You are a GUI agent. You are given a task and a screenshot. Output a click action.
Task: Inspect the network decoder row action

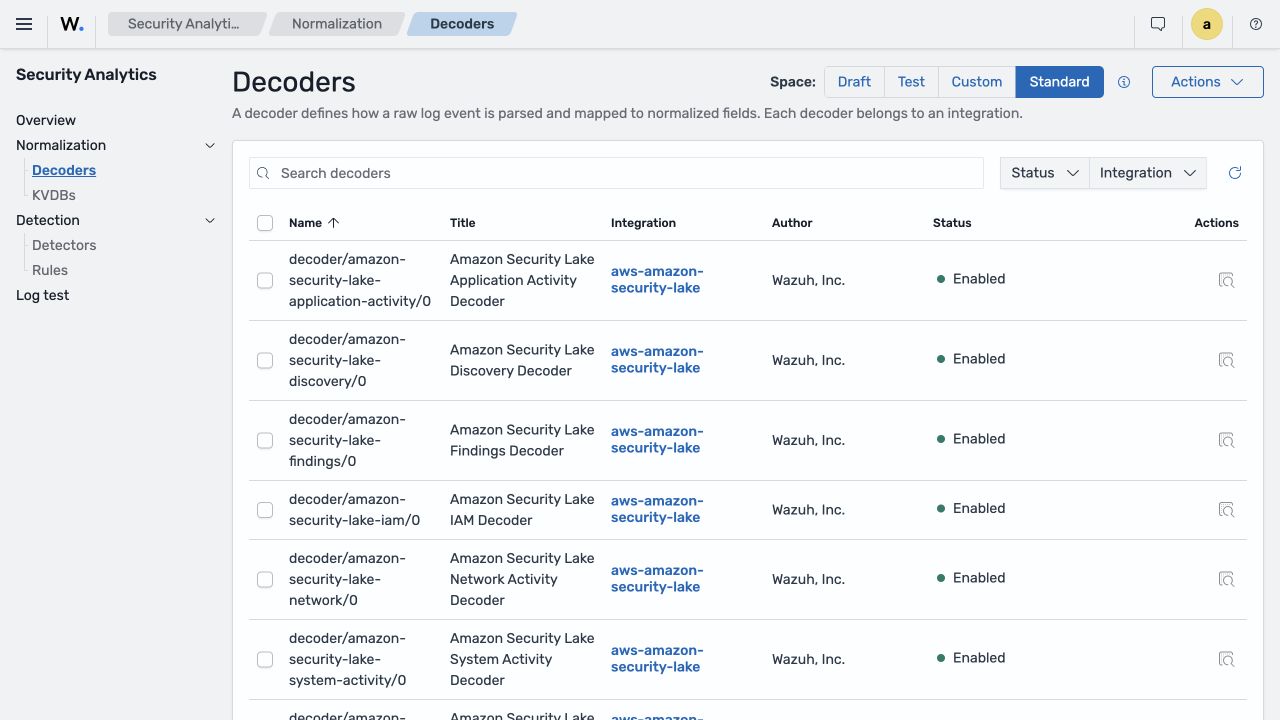click(x=1226, y=579)
